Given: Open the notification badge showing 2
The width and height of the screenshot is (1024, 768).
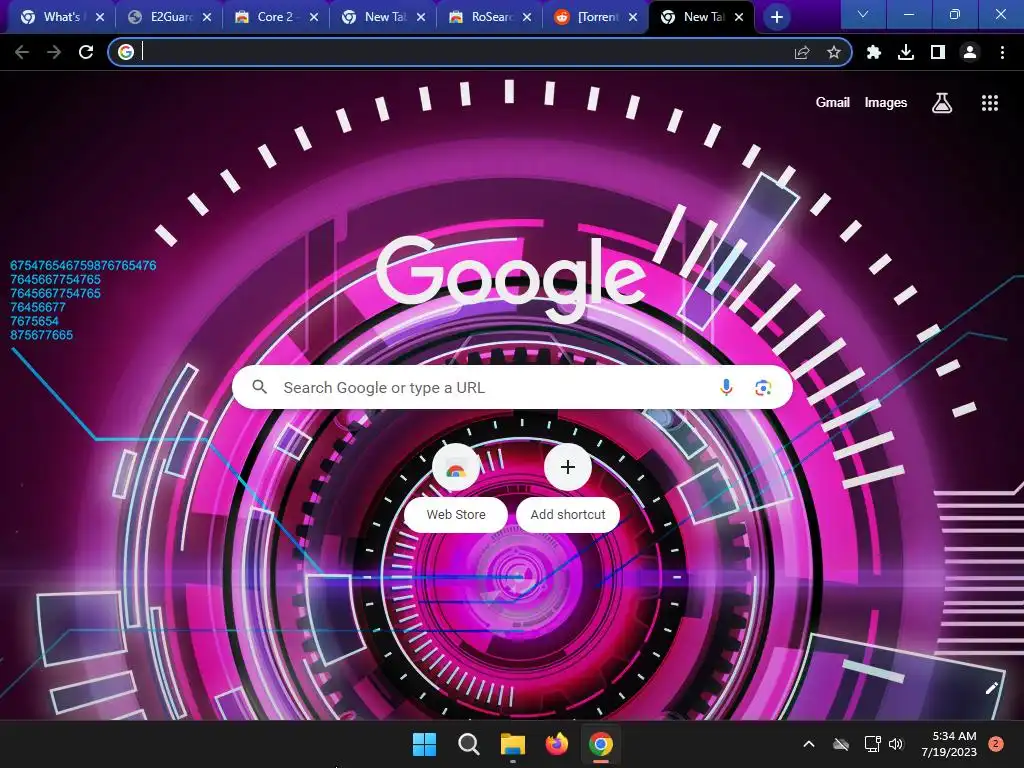Looking at the screenshot, I should (x=995, y=744).
